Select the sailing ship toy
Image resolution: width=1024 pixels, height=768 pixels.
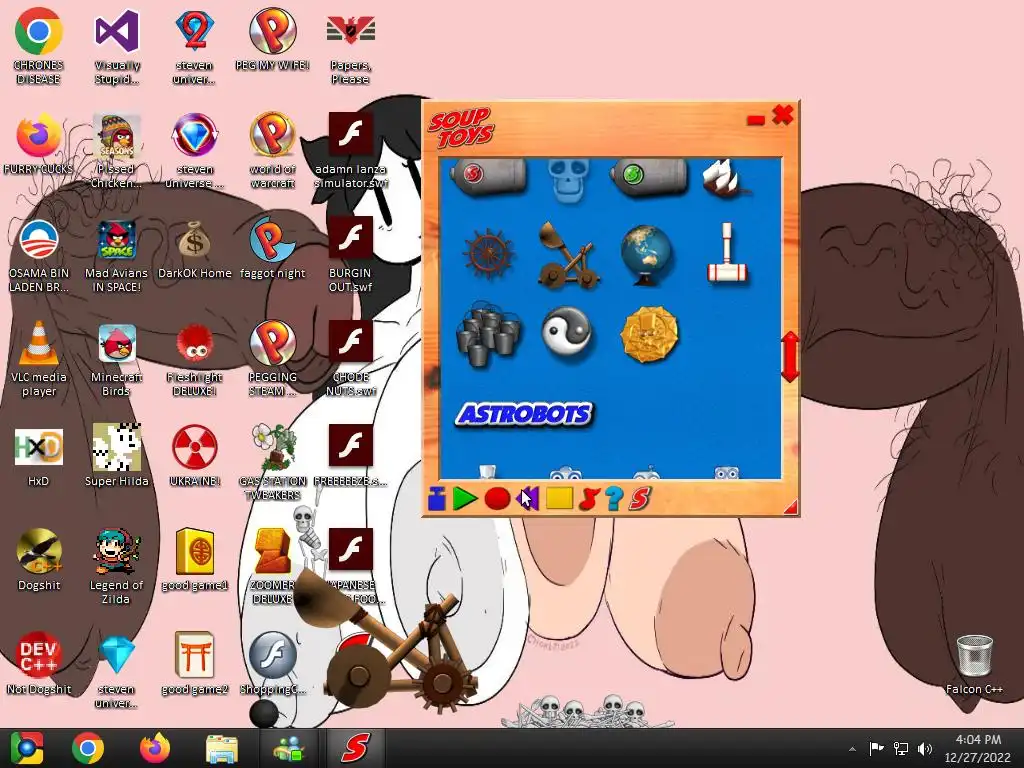pyautogui.click(x=725, y=178)
